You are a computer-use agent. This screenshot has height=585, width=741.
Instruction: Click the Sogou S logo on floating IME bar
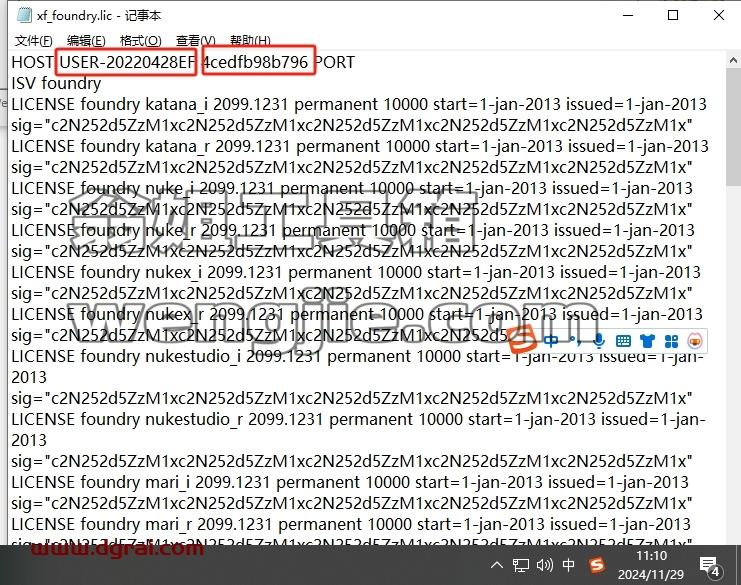(524, 339)
